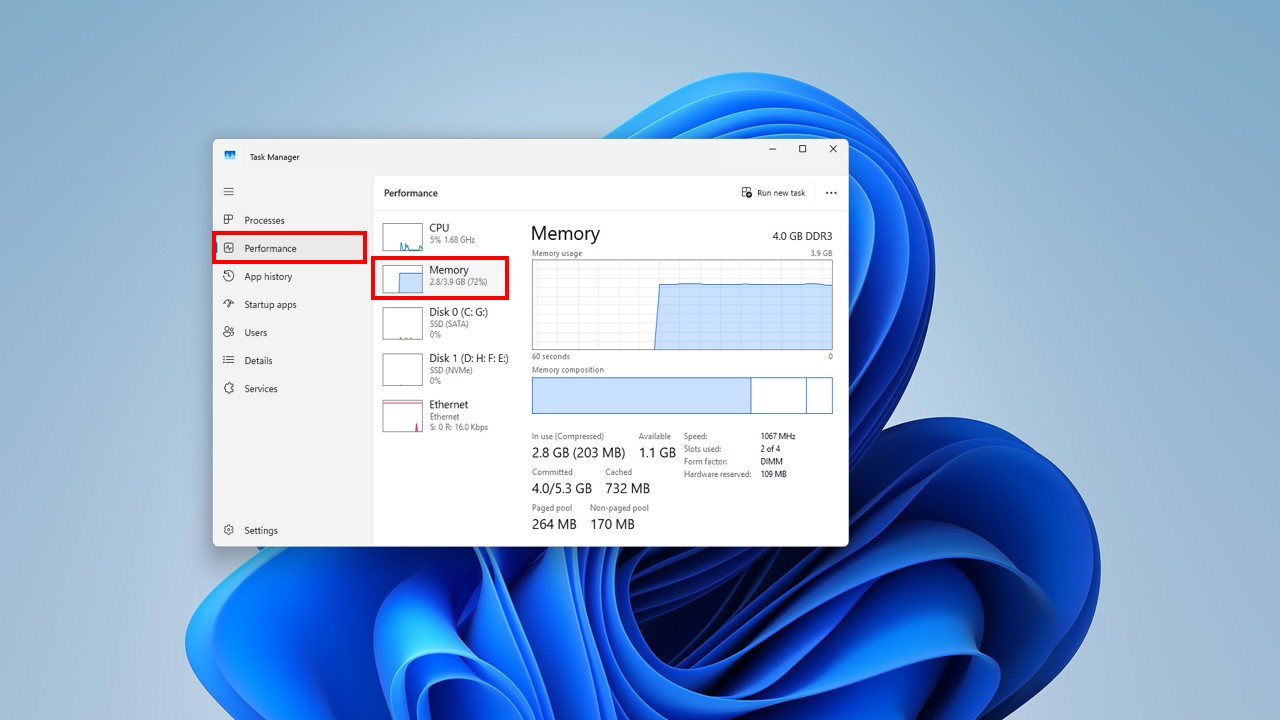Select the Memory resource entry
This screenshot has height=720, width=1280.
click(440, 277)
